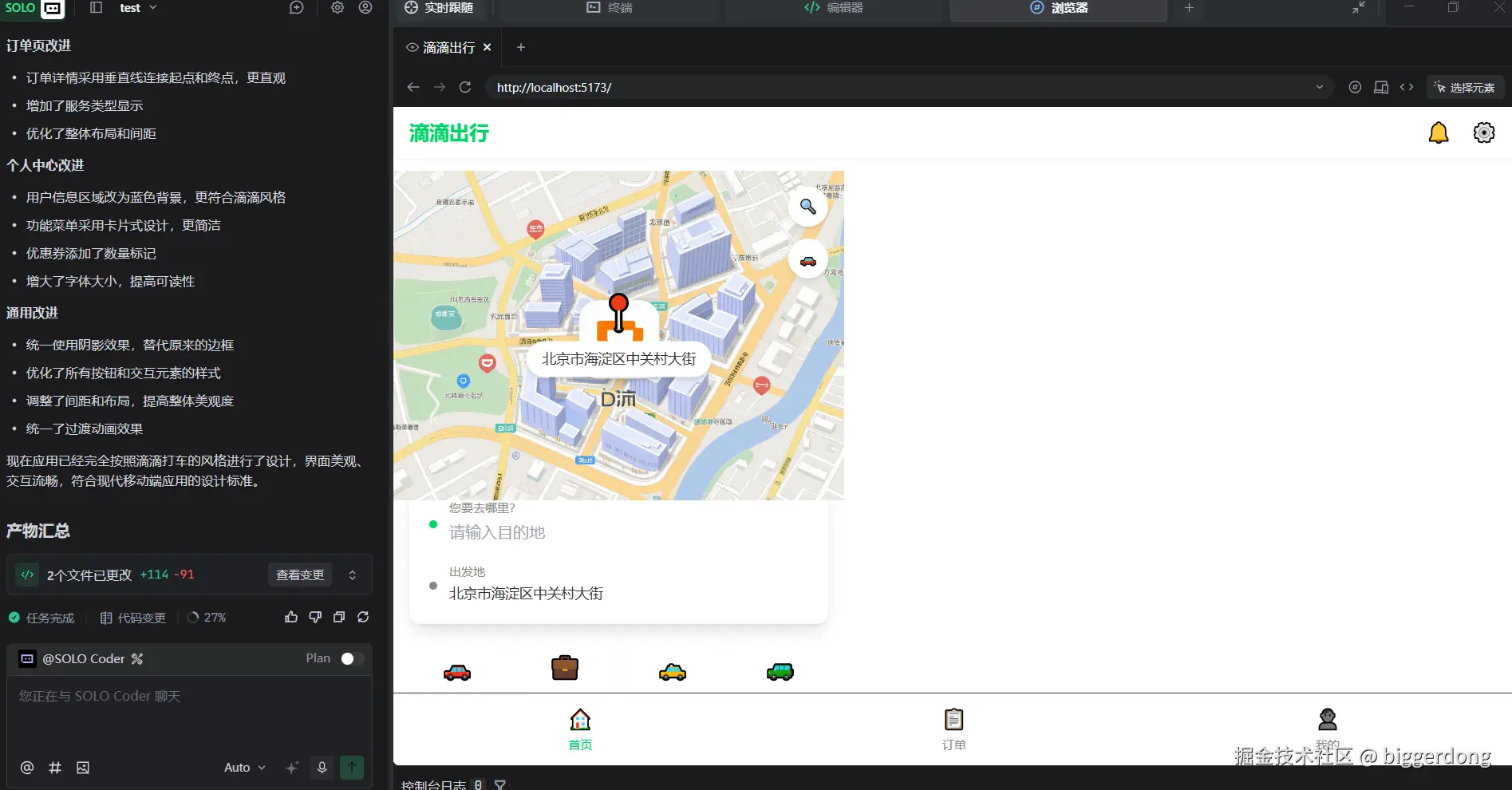Click the 2个文件已更改 summary text
Image resolution: width=1512 pixels, height=790 pixels.
(89, 575)
